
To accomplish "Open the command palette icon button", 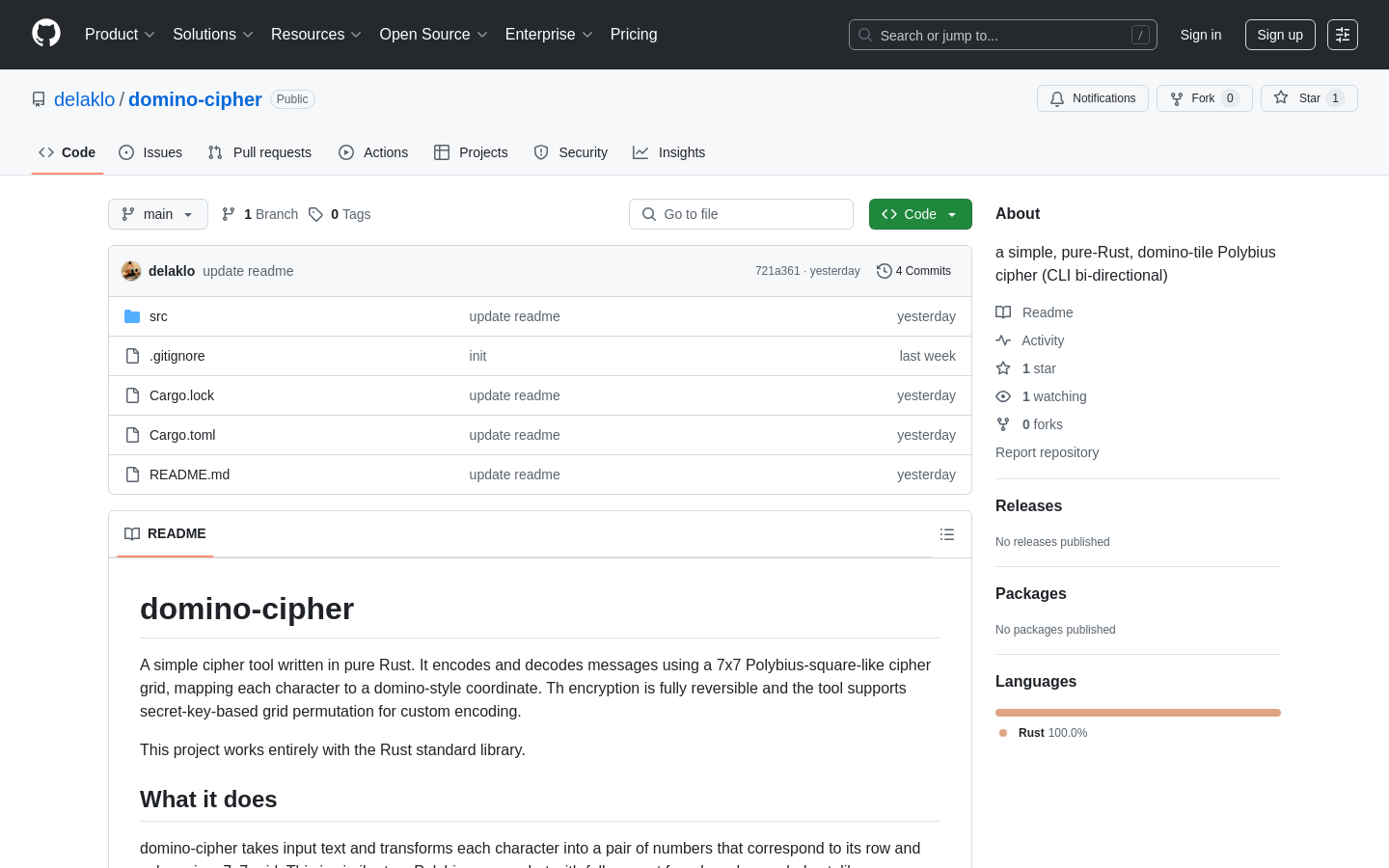I will click(1343, 35).
